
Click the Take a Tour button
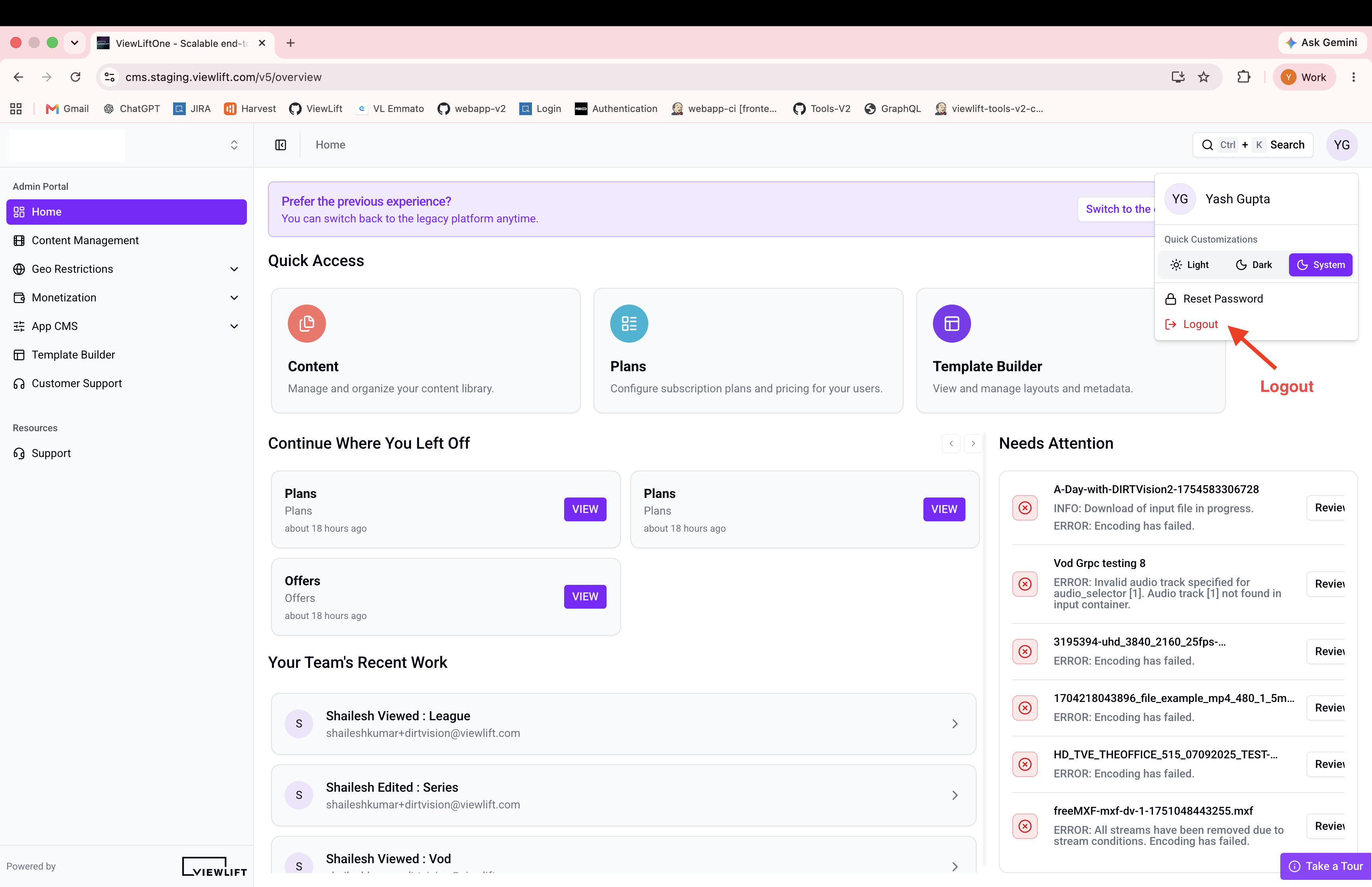1326,866
